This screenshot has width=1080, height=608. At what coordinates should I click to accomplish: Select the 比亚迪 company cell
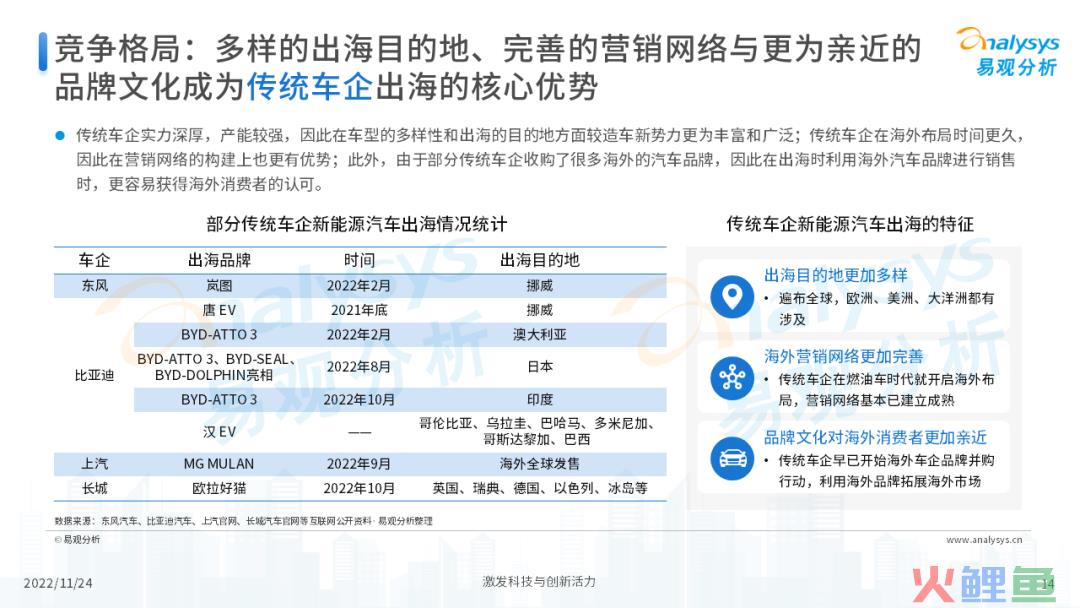[94, 375]
